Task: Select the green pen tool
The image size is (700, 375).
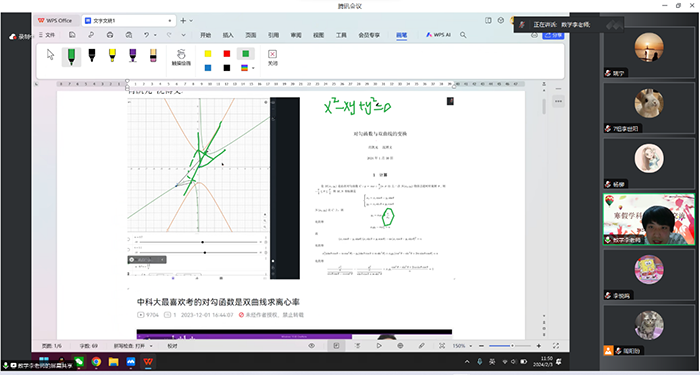Action: coord(71,57)
